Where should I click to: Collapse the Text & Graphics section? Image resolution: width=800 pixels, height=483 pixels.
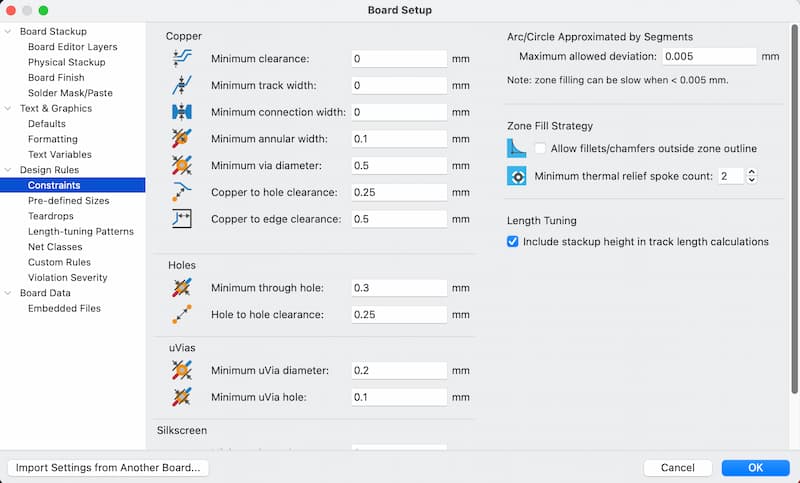[x=11, y=108]
